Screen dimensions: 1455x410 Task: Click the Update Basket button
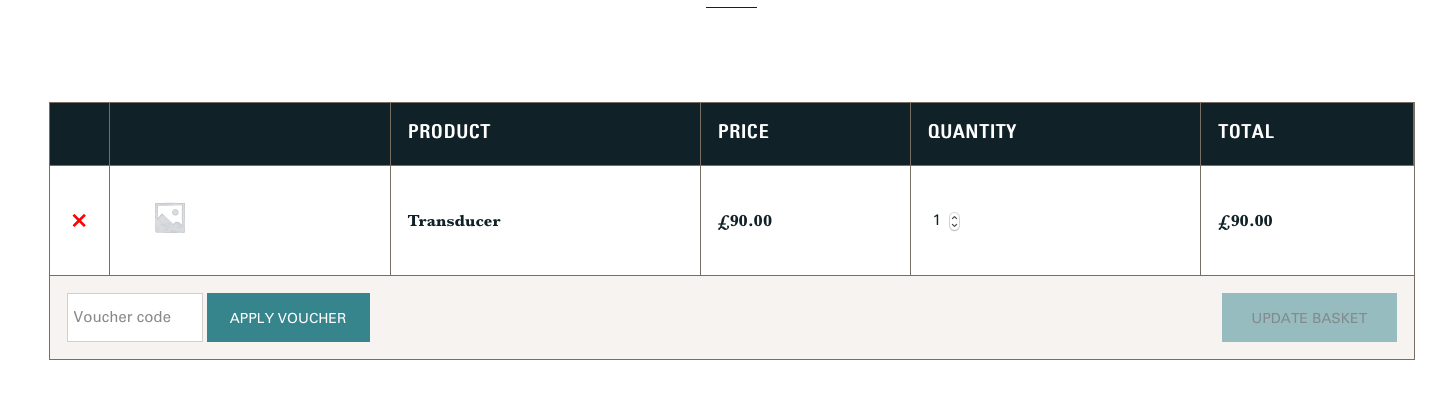point(1309,318)
